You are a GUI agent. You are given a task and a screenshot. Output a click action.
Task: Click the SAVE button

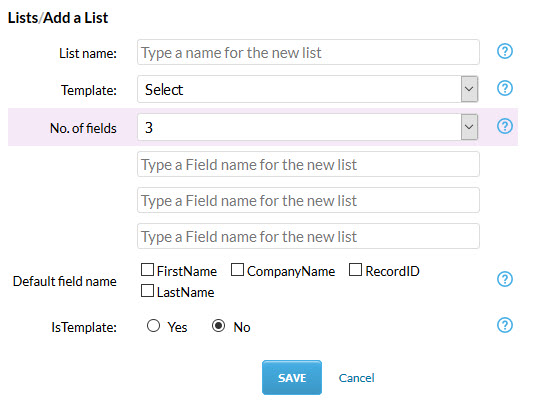click(x=292, y=378)
